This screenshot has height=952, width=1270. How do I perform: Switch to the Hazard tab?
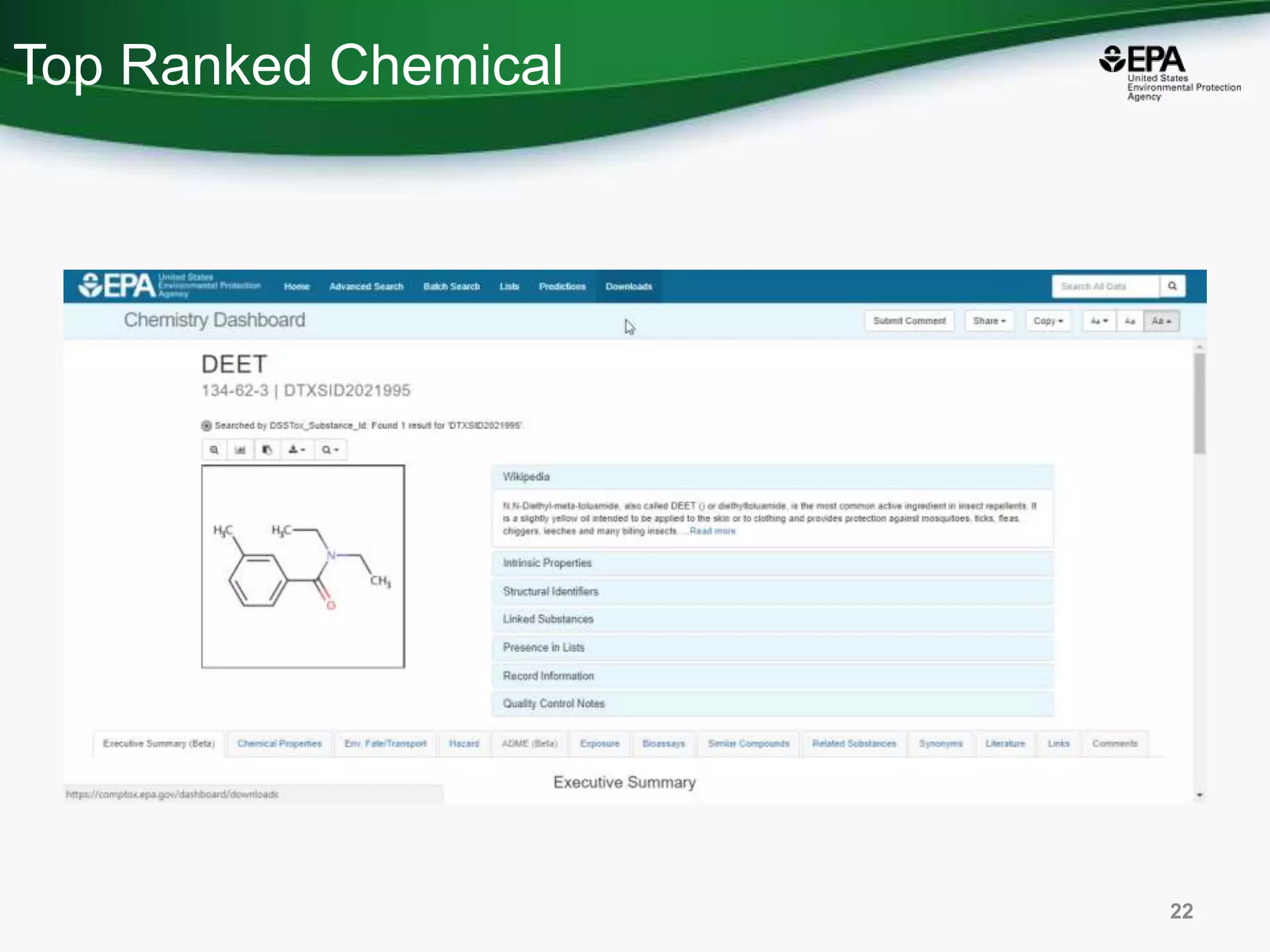(x=464, y=744)
